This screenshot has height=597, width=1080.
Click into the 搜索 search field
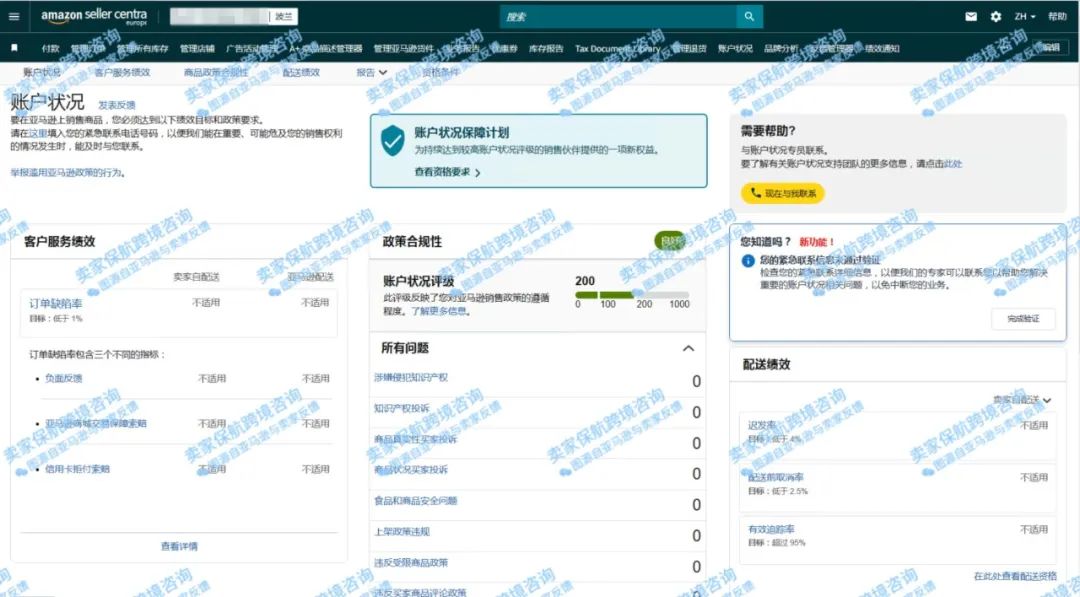(x=618, y=17)
